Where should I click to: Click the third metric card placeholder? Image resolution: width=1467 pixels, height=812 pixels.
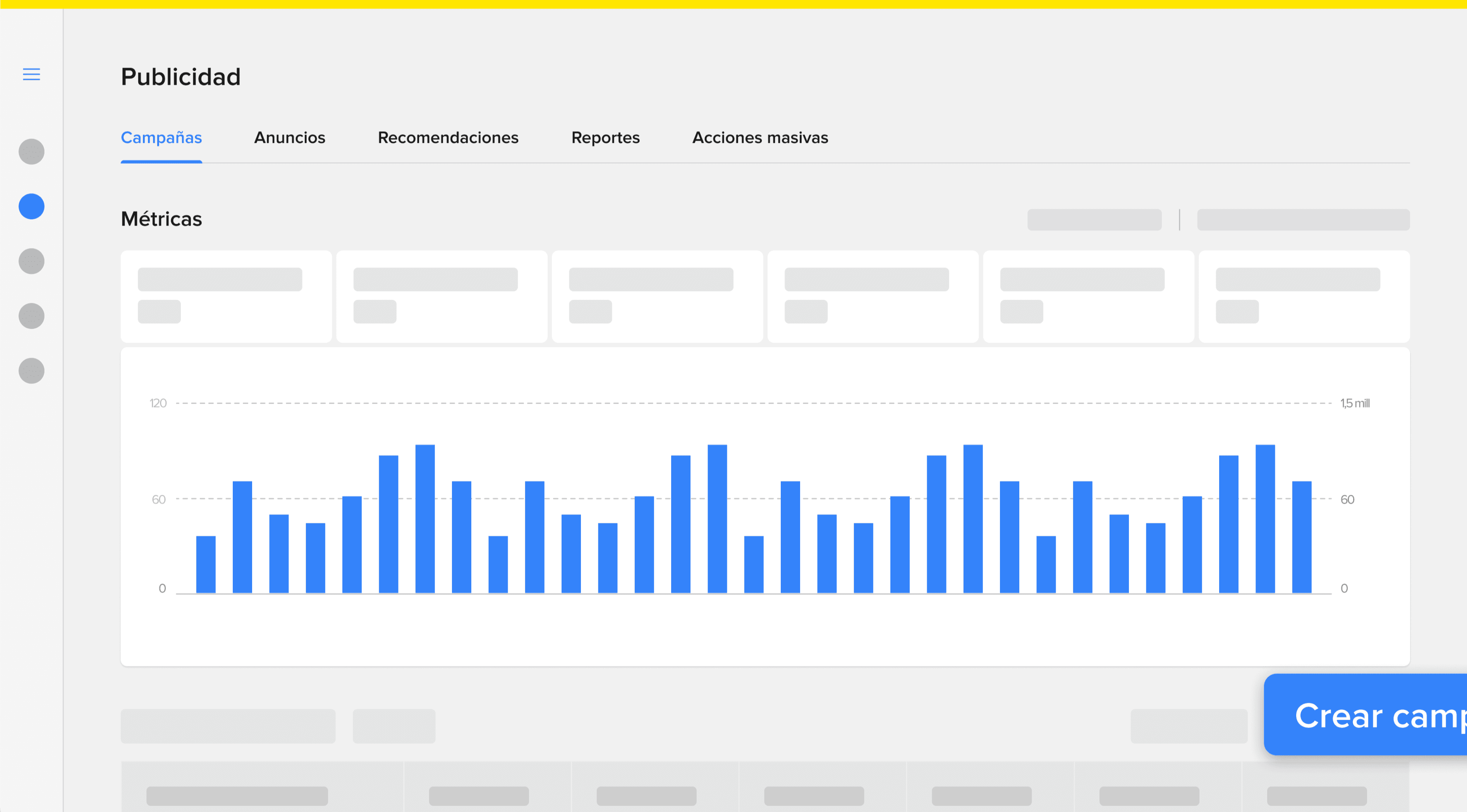click(656, 296)
